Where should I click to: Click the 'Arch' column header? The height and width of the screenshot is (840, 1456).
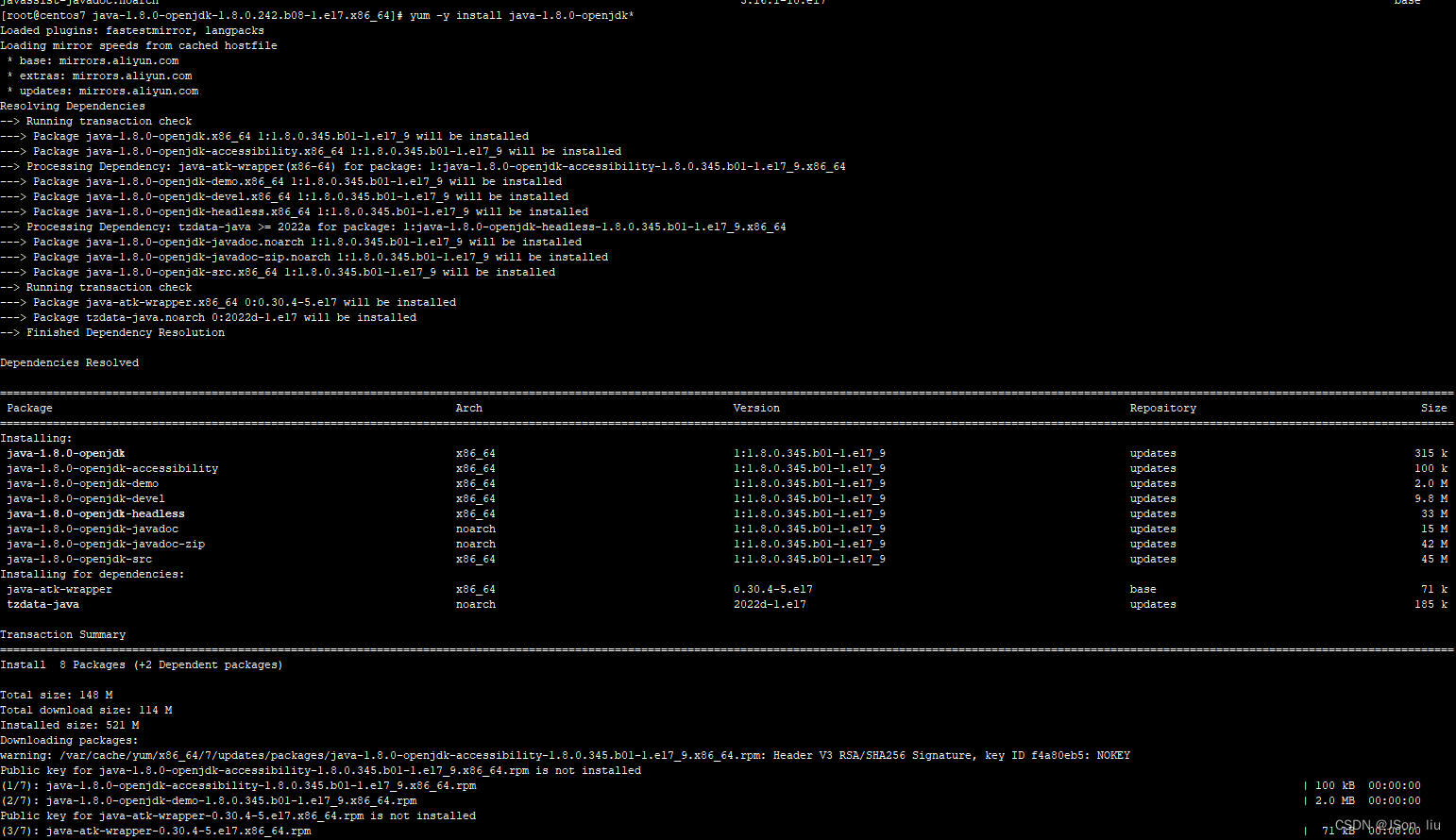click(469, 409)
